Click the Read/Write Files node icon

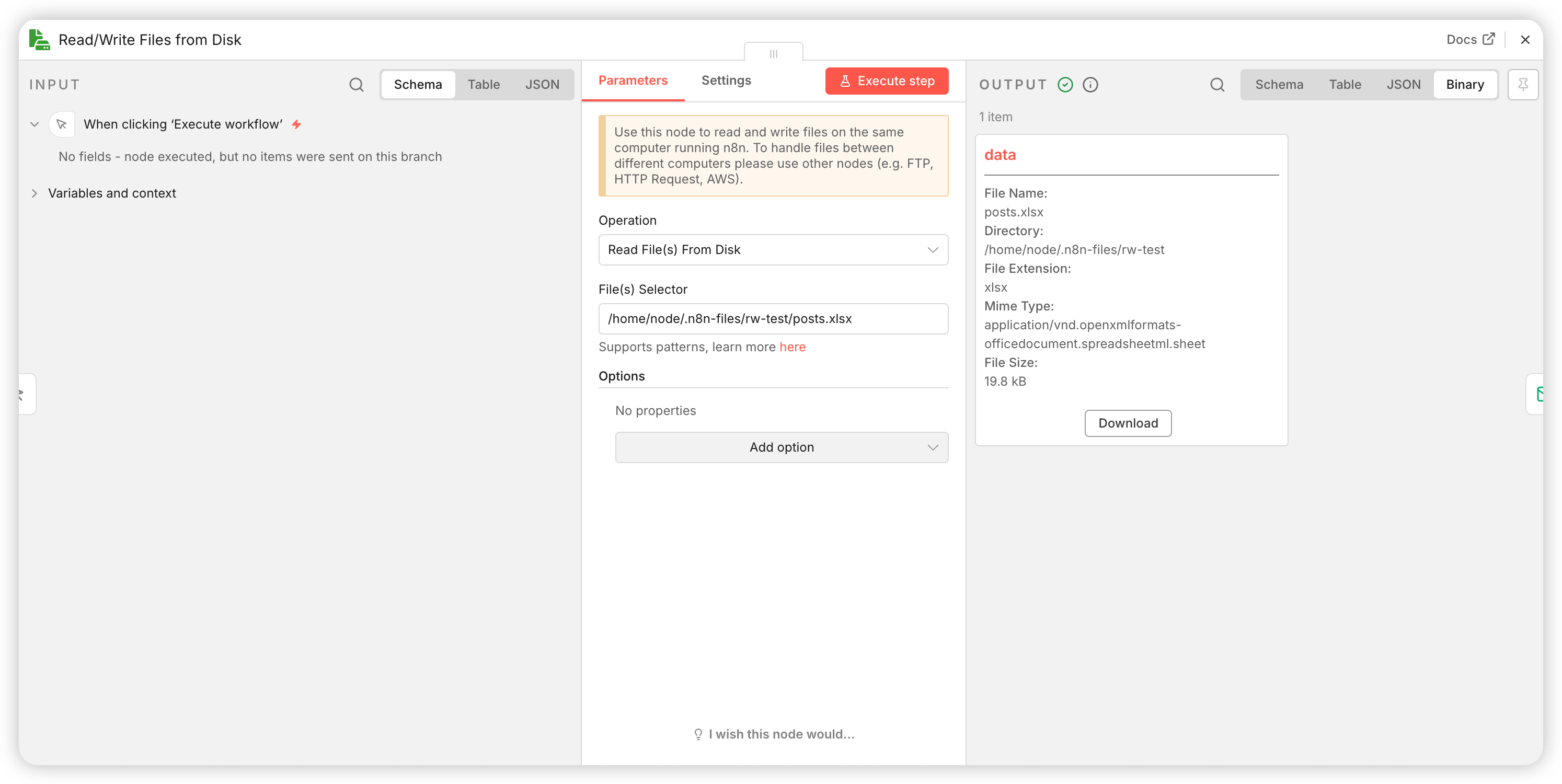click(x=39, y=40)
